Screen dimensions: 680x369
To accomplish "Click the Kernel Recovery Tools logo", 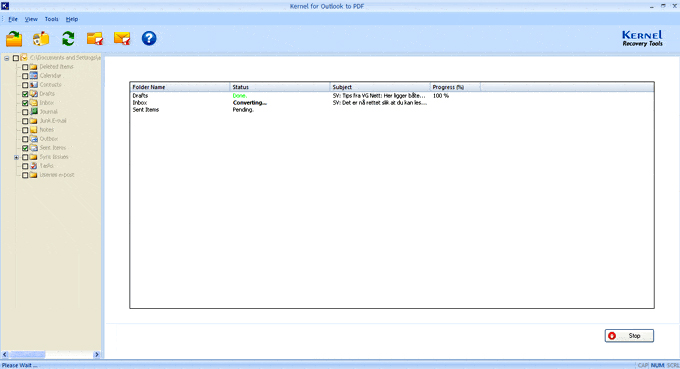I will pos(642,38).
